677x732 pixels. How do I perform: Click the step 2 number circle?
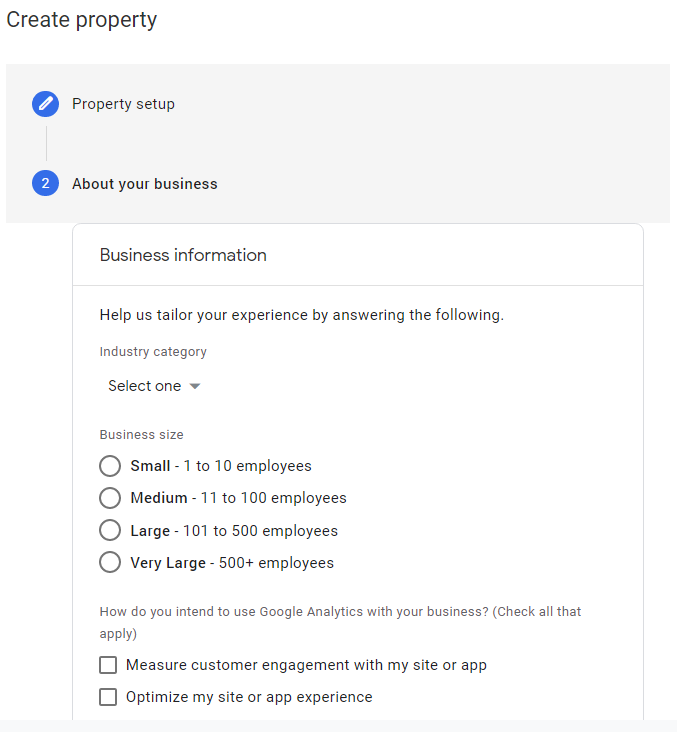pos(45,184)
